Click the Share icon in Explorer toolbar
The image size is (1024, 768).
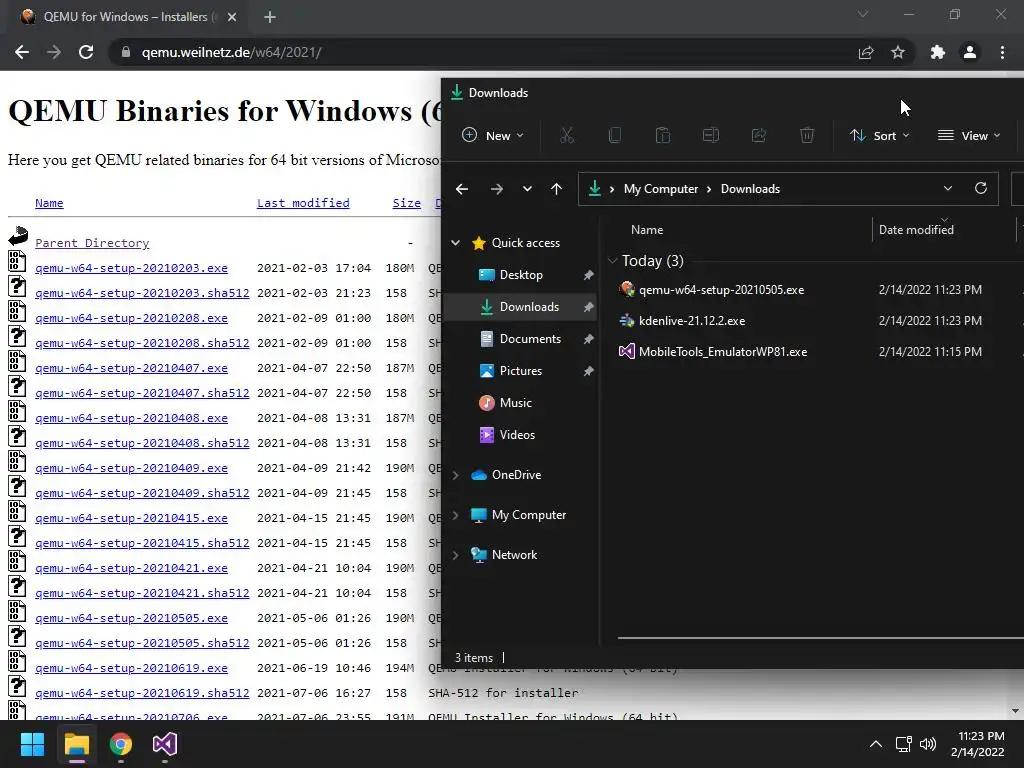point(759,135)
